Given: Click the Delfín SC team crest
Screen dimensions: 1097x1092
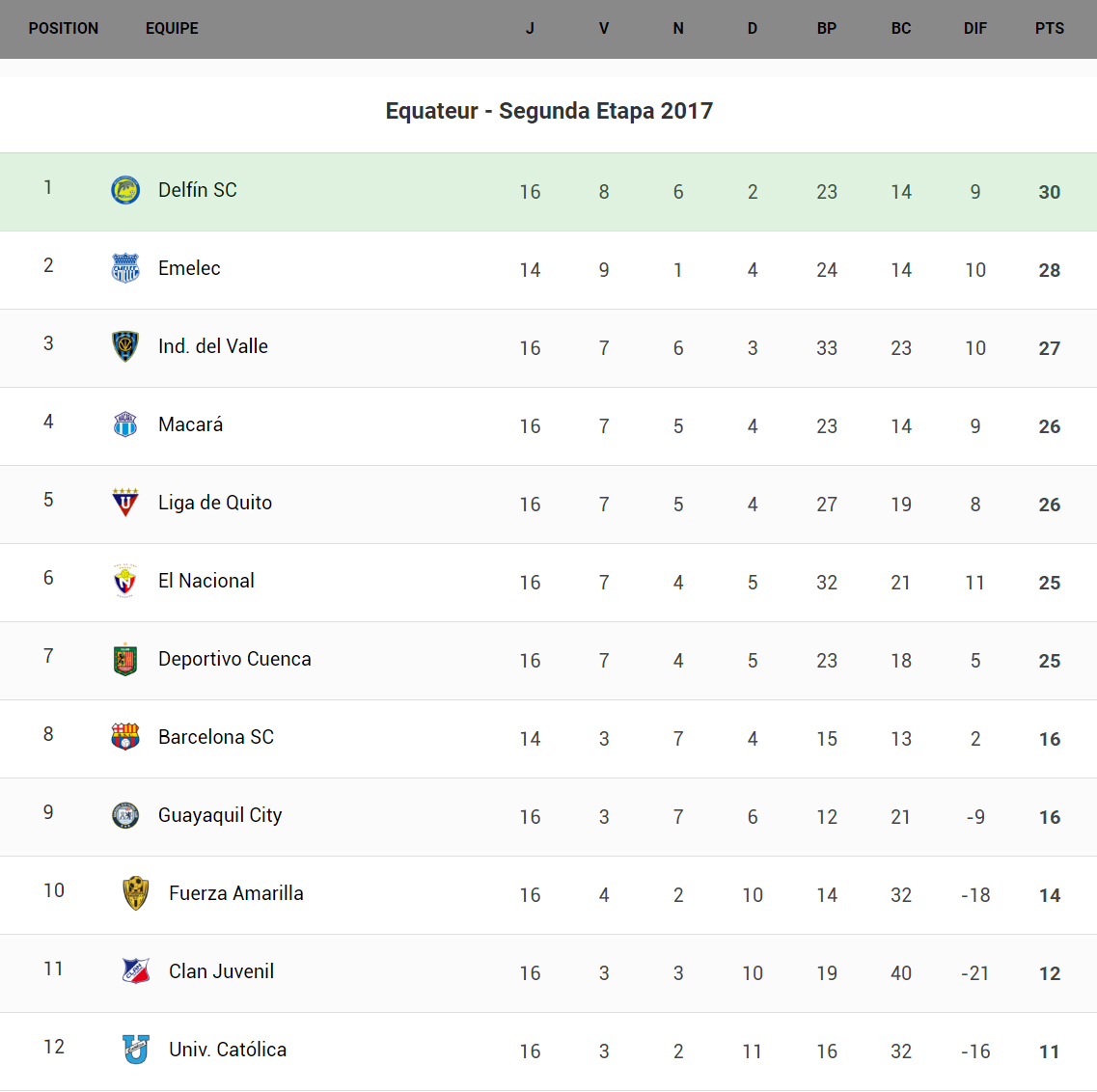Looking at the screenshot, I should [x=125, y=190].
